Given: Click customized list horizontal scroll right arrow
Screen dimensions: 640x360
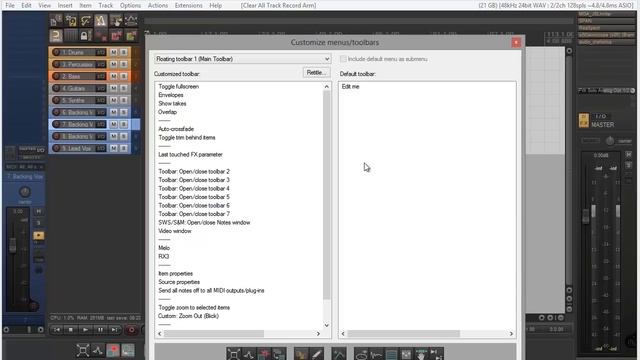Looking at the screenshot, I should (318, 334).
